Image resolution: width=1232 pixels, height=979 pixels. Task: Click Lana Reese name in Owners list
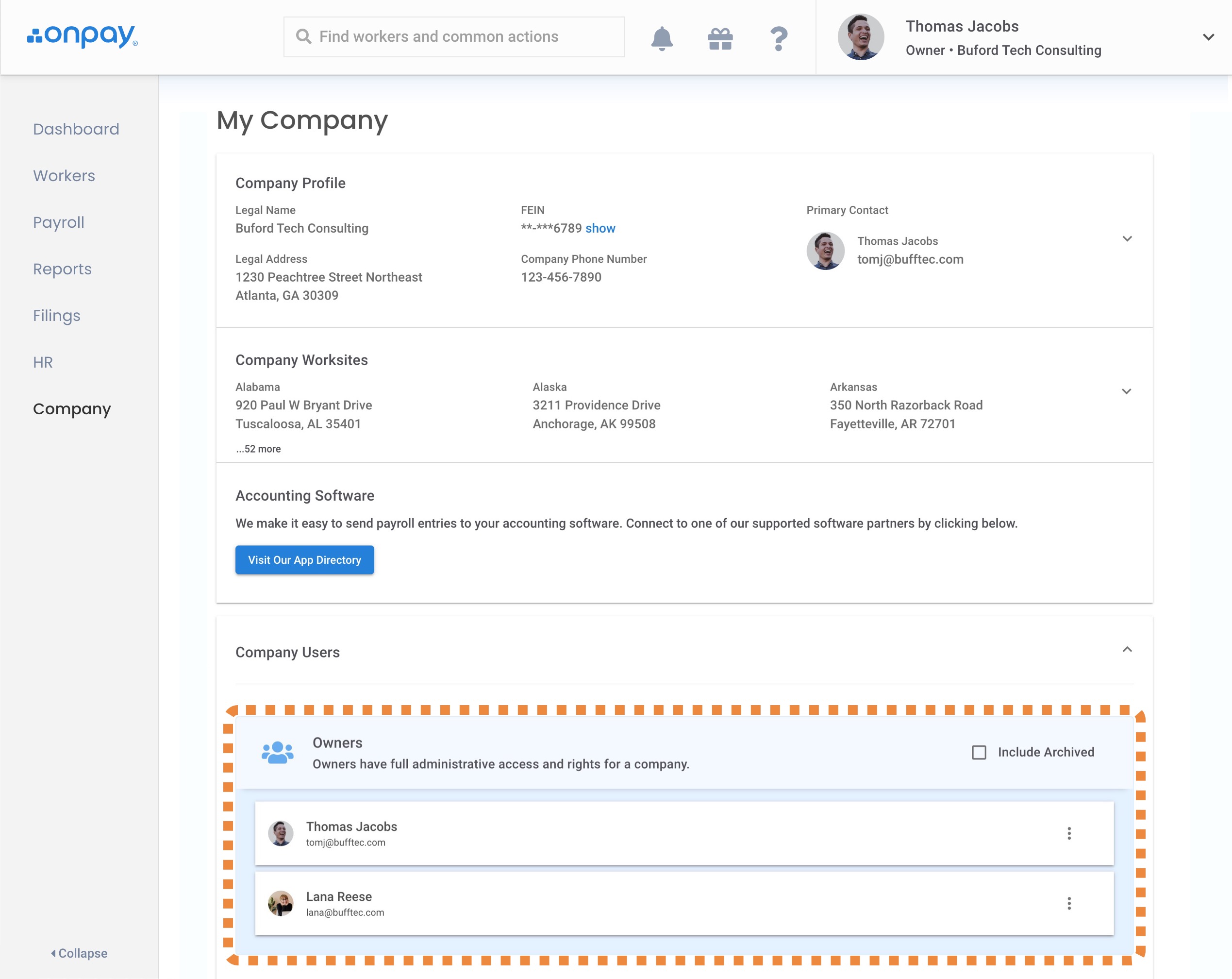339,896
